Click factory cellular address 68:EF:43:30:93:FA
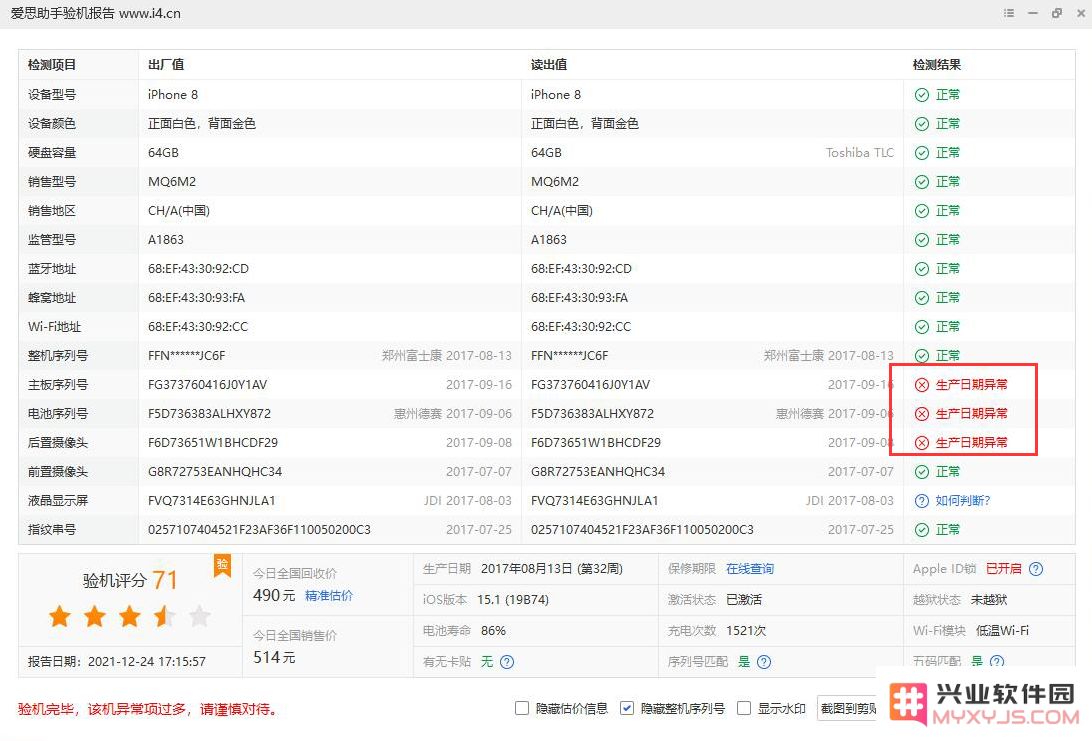Screen dimensions: 1092x741 coord(196,298)
